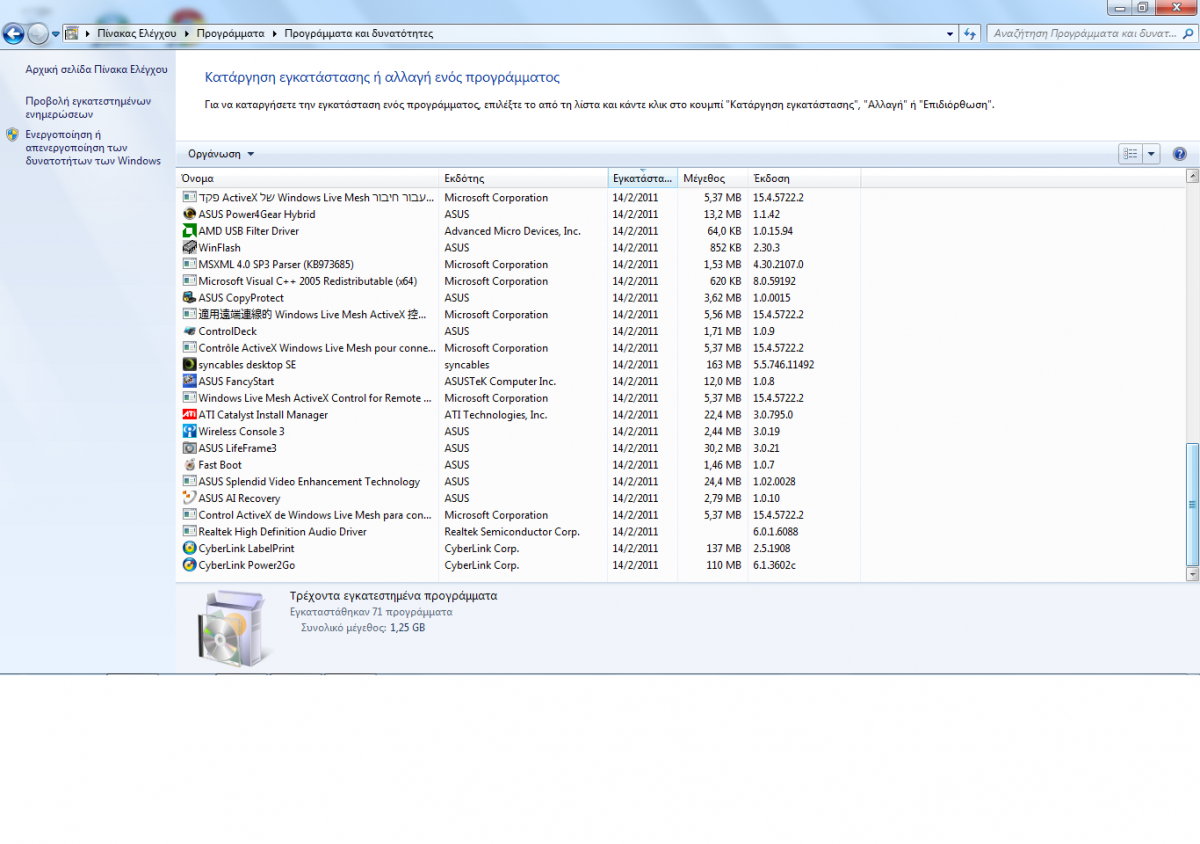This screenshot has height=844, width=1200.
Task: Select the Visual C++ 2005 Redistributable icon
Action: pos(190,281)
